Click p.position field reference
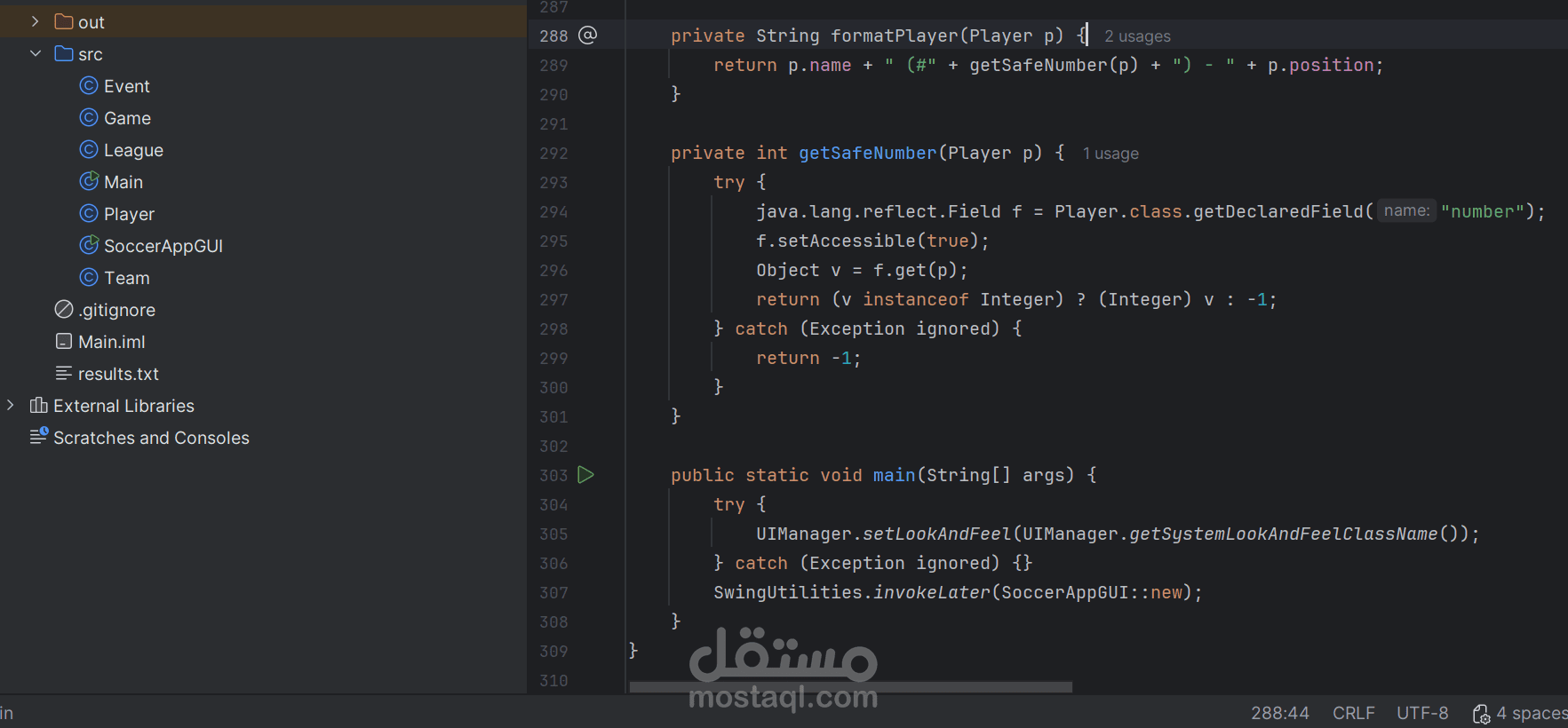 [1320, 65]
